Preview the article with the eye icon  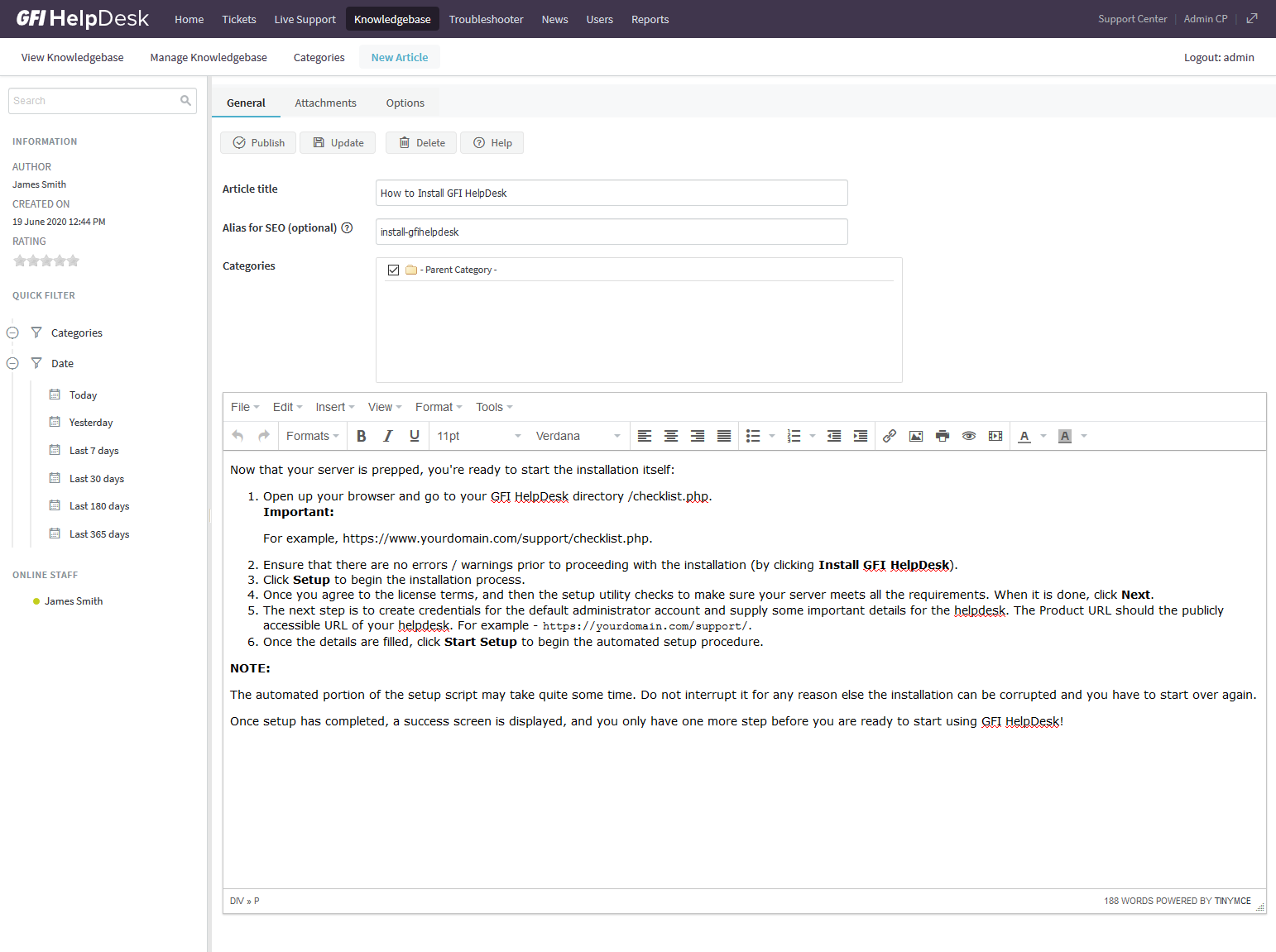pyautogui.click(x=969, y=436)
